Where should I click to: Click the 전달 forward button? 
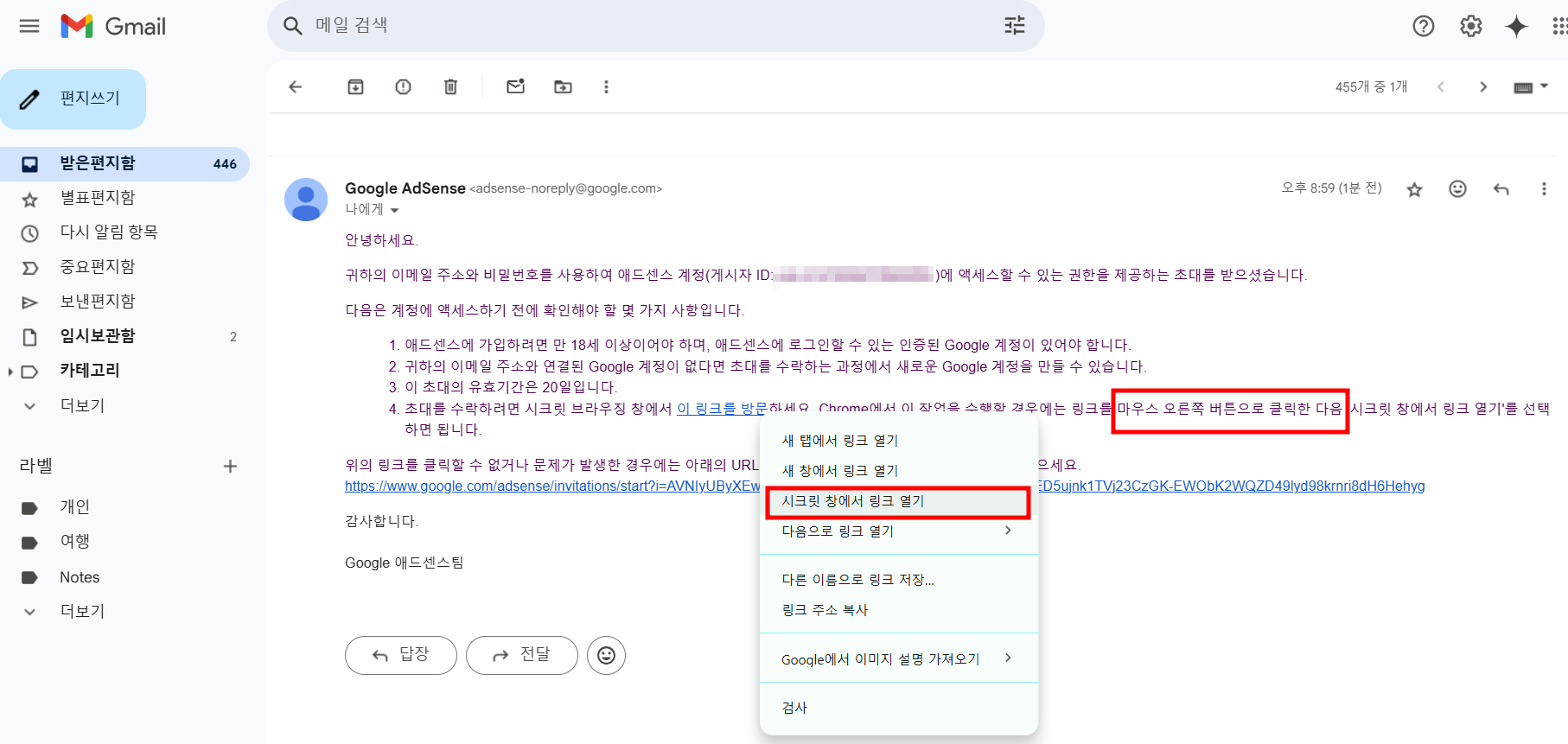522,655
